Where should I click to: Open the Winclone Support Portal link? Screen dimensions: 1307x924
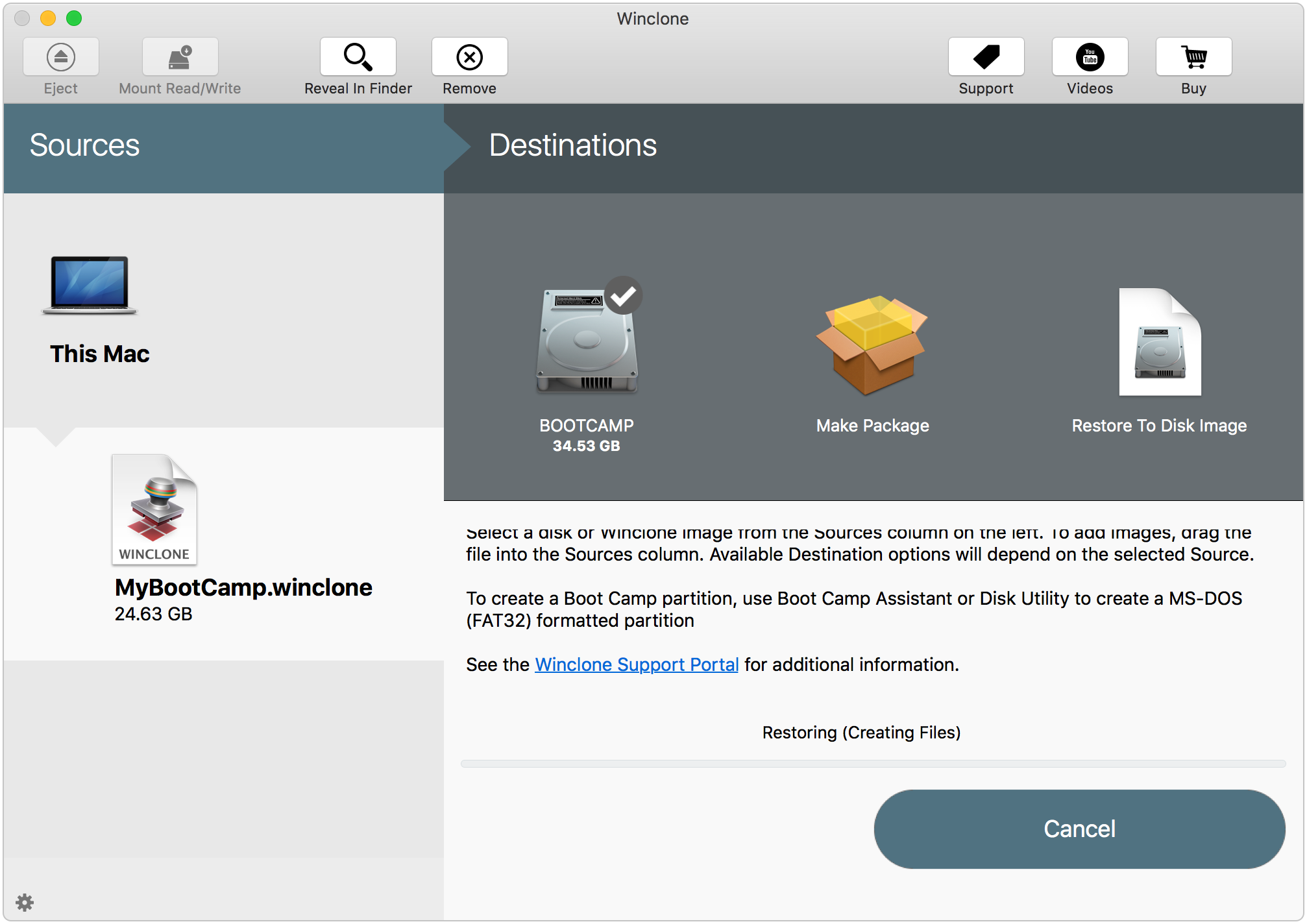[637, 664]
